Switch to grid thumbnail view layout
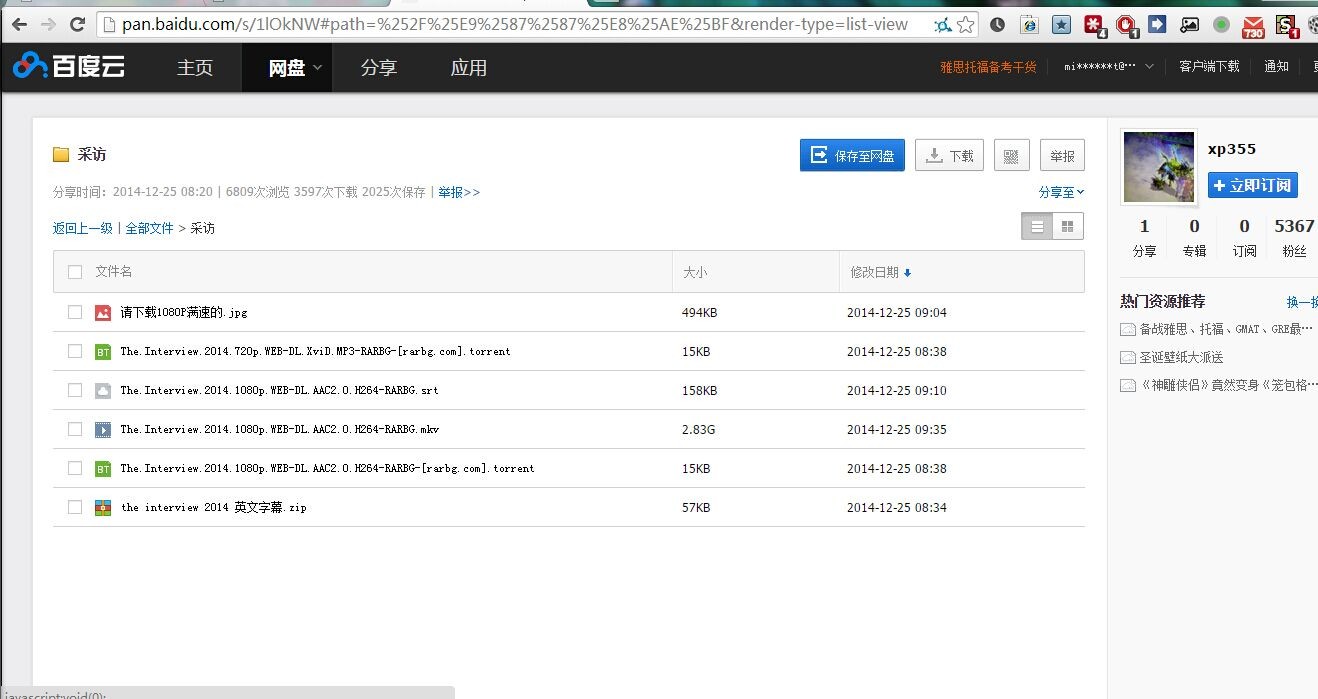Viewport: 1318px width, 699px height. [1068, 226]
